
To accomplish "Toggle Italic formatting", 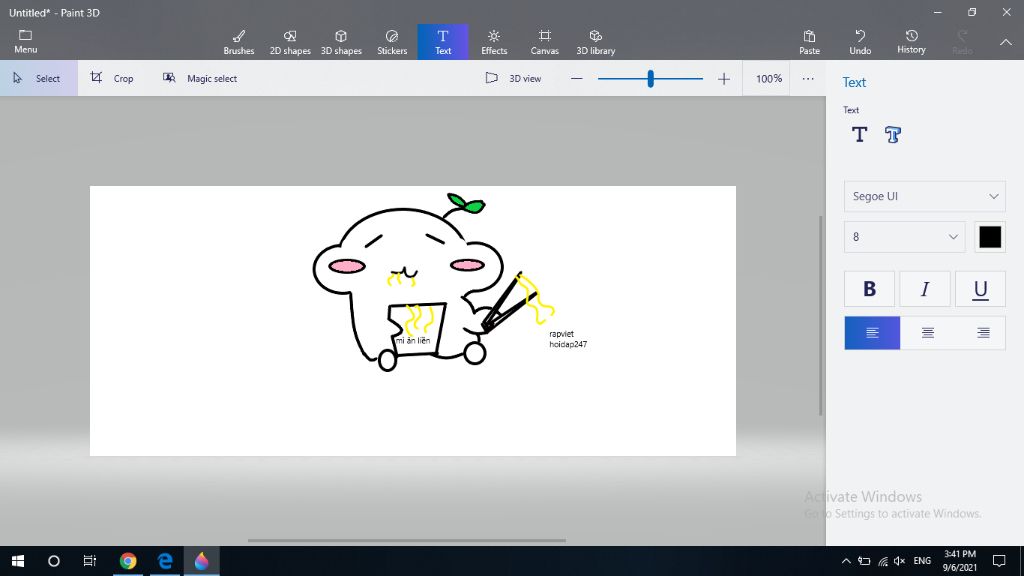I will pyautogui.click(x=925, y=289).
